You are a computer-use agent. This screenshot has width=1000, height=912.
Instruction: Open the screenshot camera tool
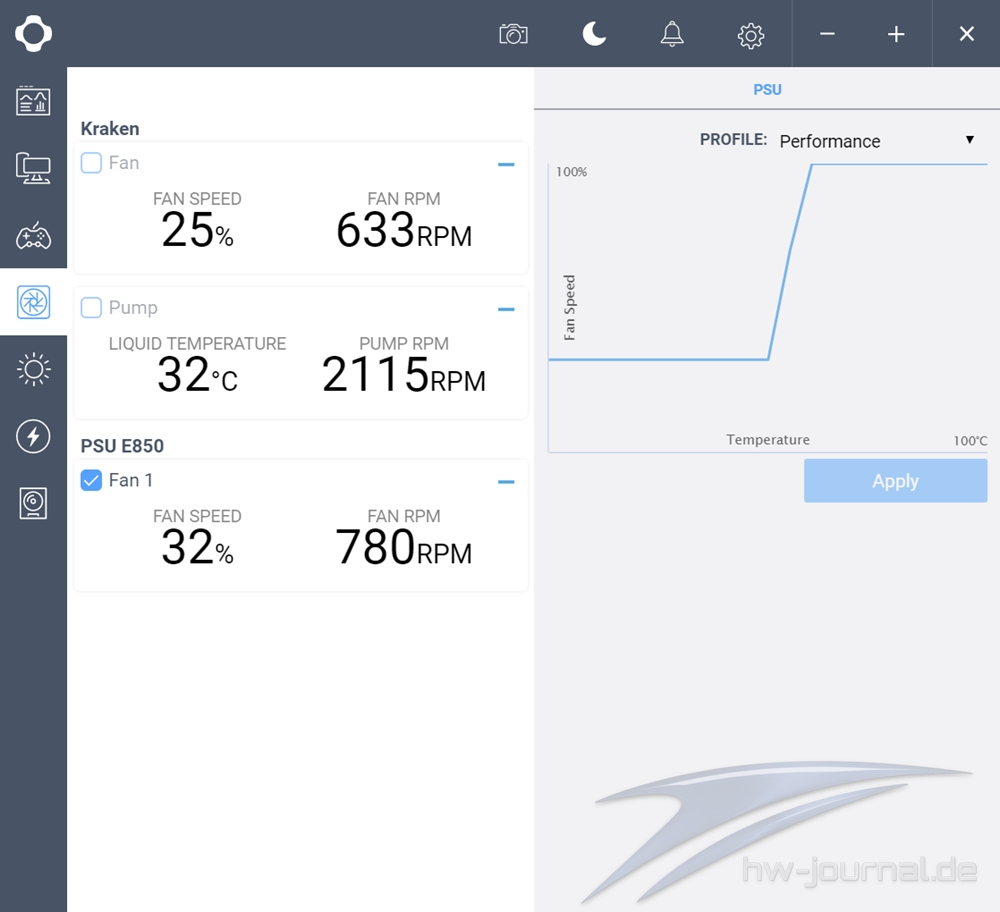(x=513, y=34)
